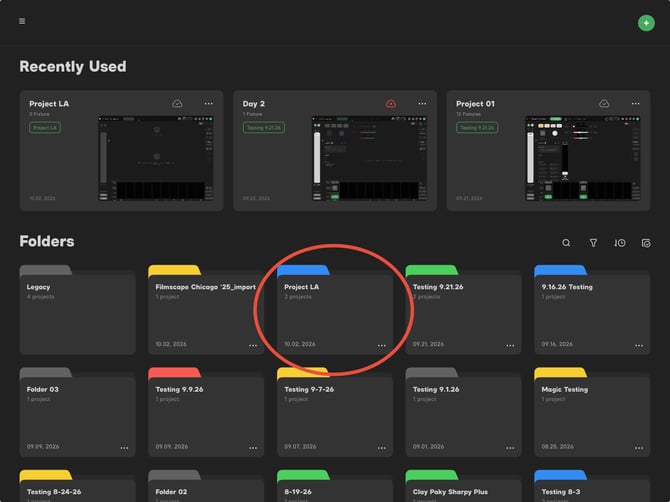Screen dimensions: 670x502
Task: Open the 9.16.26 Testing folder
Action: 592,310
